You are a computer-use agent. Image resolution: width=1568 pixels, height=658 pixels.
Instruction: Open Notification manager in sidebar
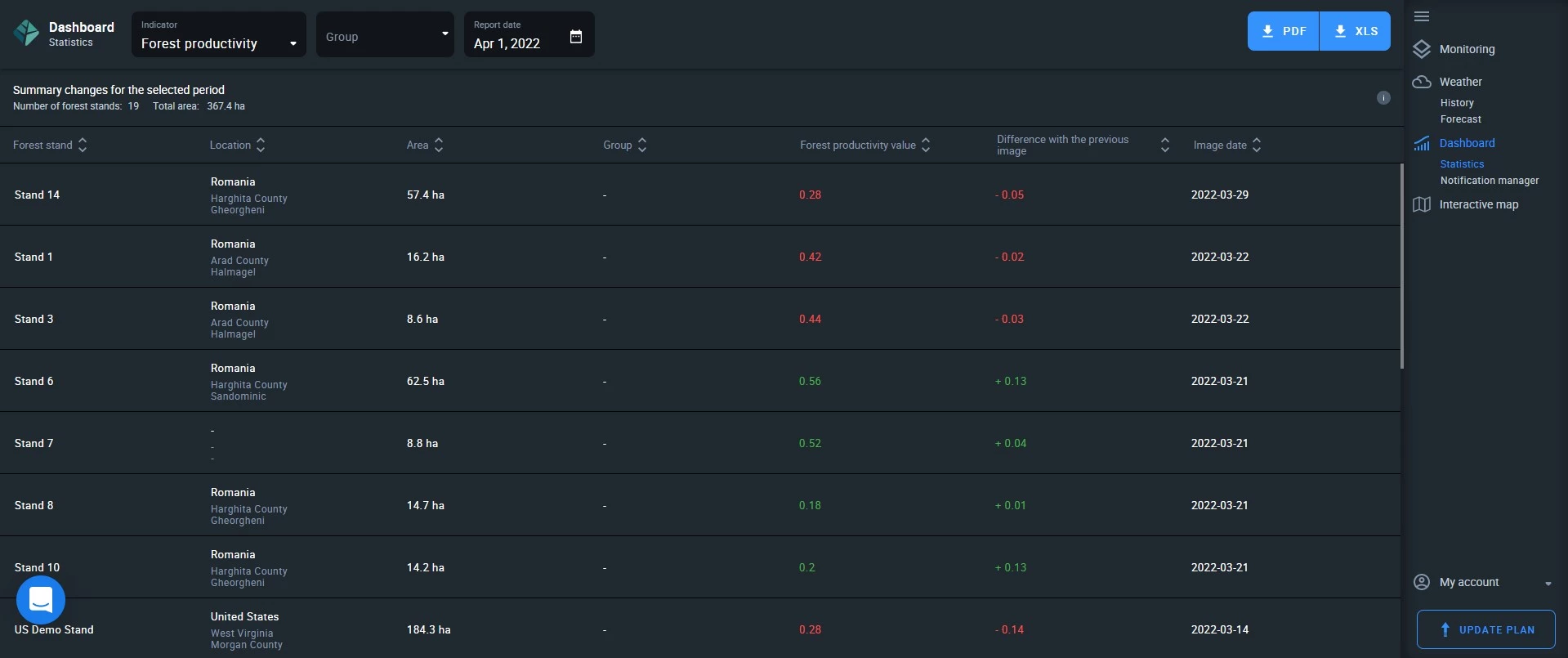pyautogui.click(x=1489, y=181)
